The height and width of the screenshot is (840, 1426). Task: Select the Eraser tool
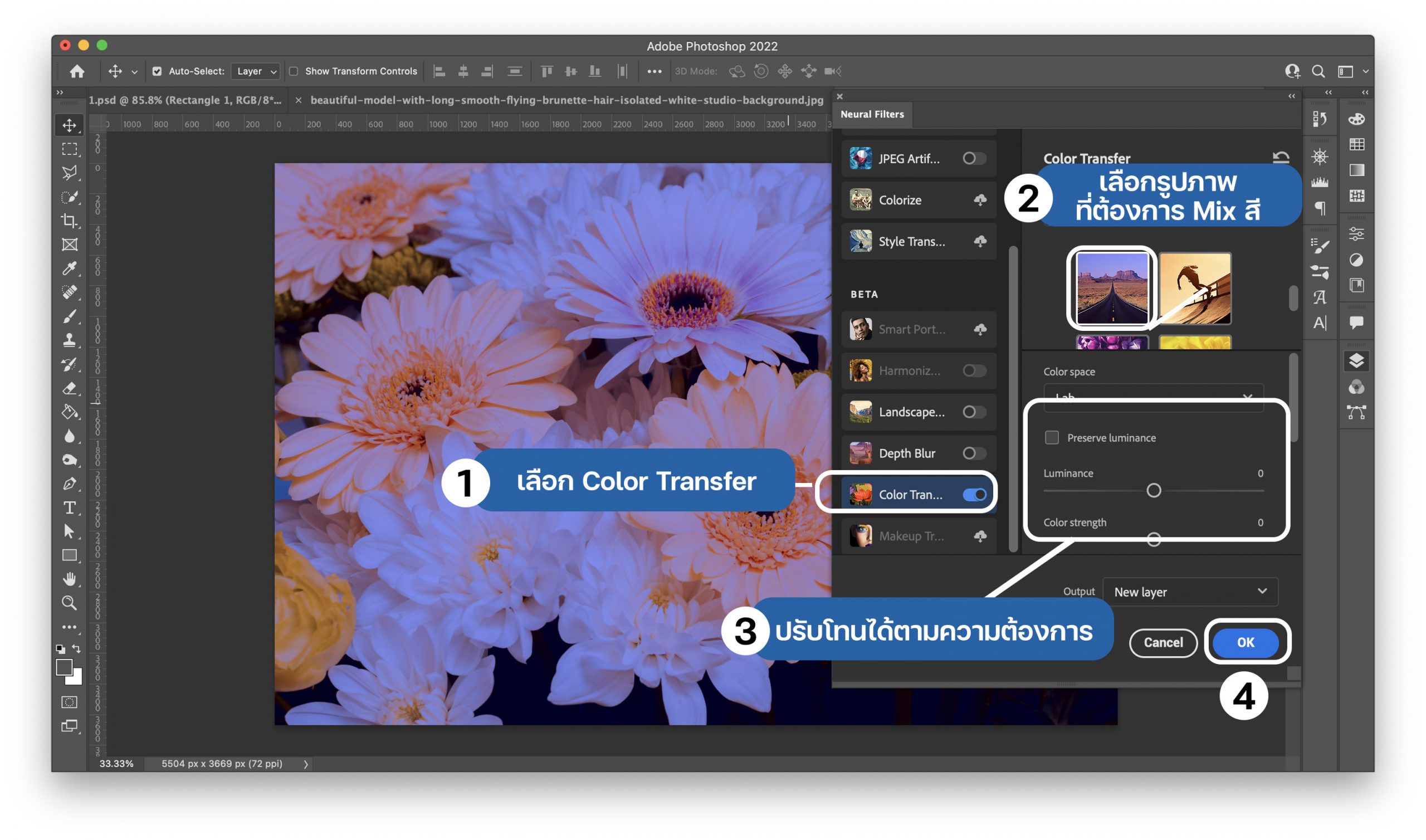[x=69, y=388]
